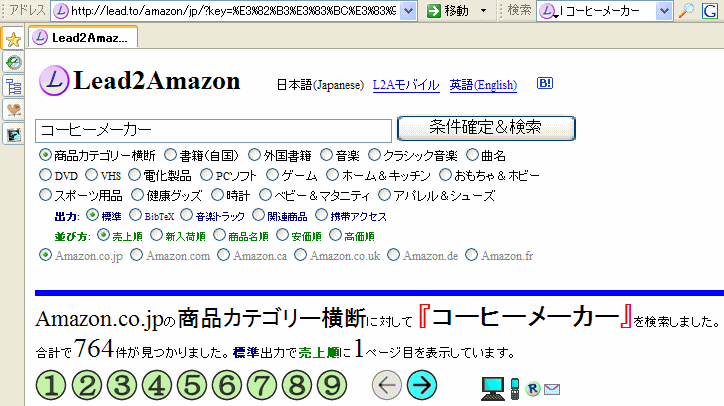
Task: Go to results page 8 circle
Action: (297, 385)
